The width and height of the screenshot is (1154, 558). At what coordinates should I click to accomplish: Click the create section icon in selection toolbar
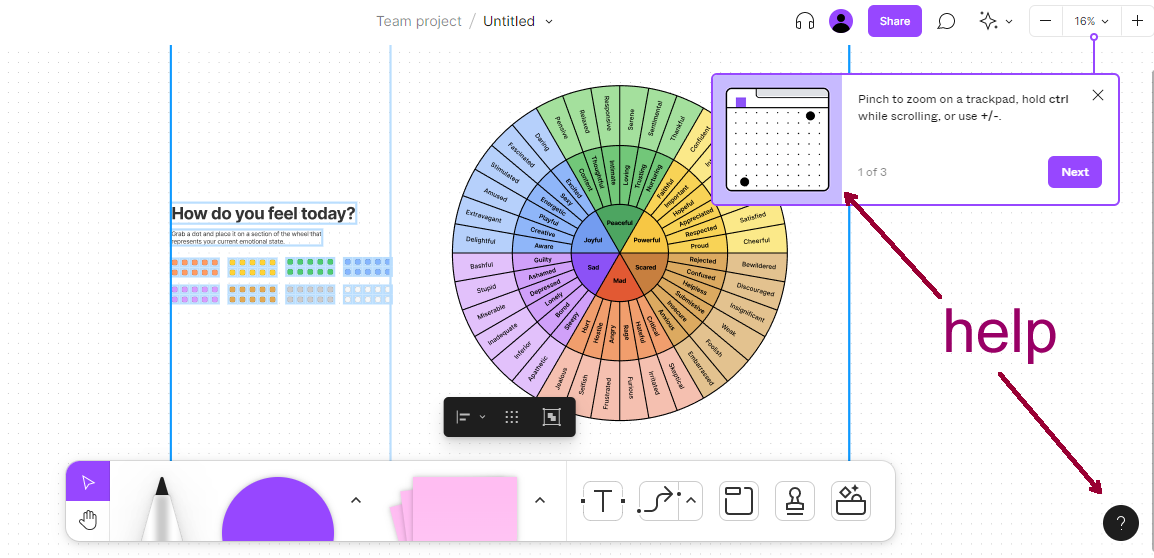pos(551,417)
